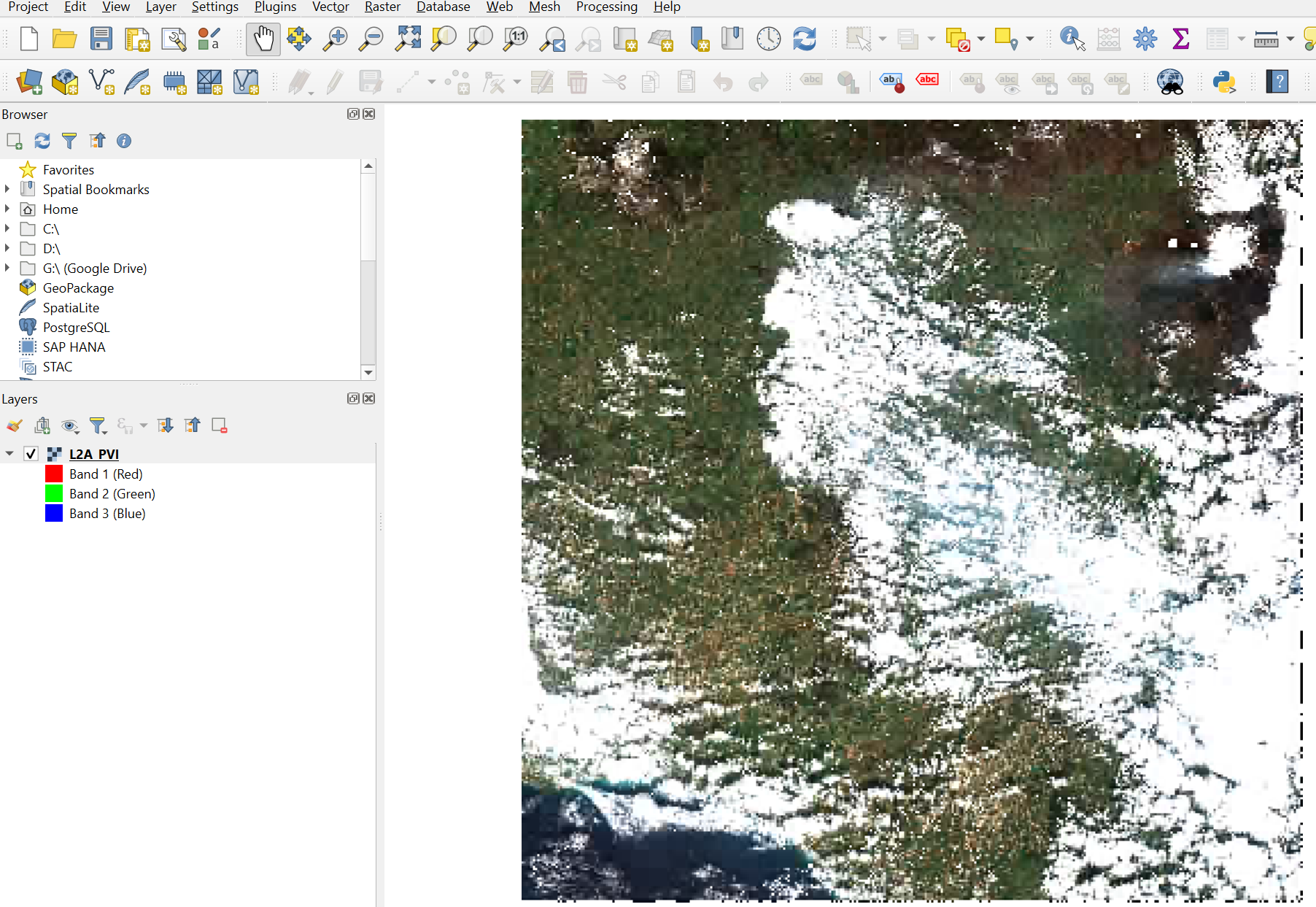Open the Processing menu

(607, 7)
